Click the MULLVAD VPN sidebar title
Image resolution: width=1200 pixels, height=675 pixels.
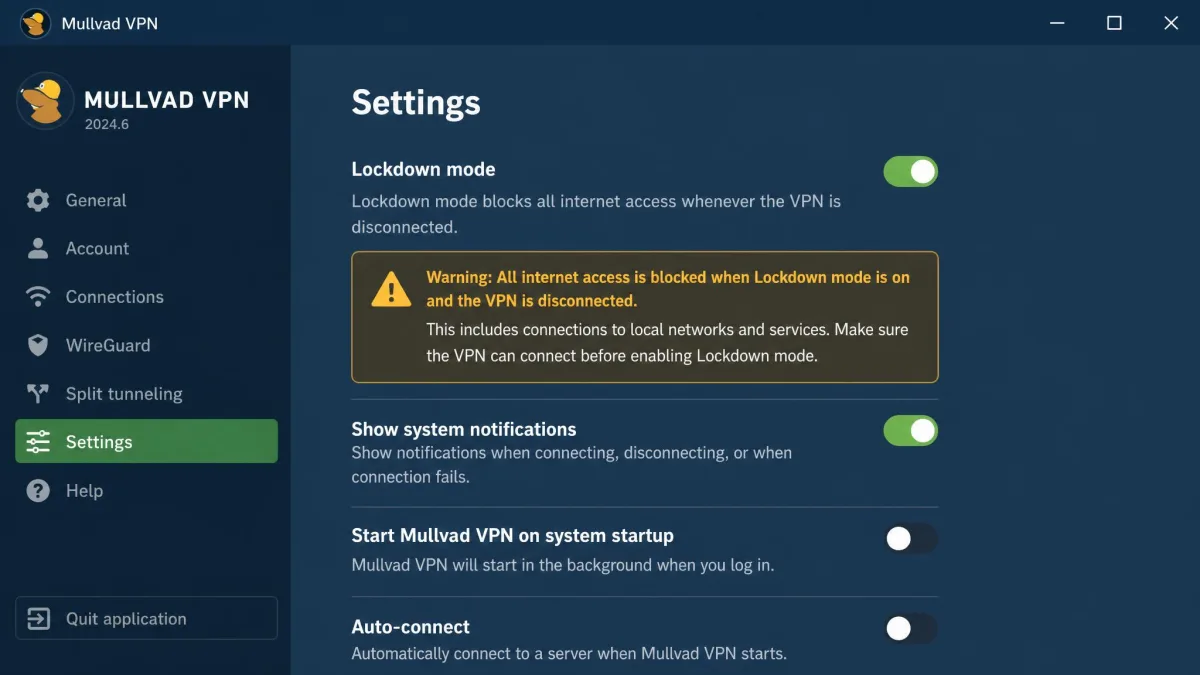pyautogui.click(x=167, y=99)
